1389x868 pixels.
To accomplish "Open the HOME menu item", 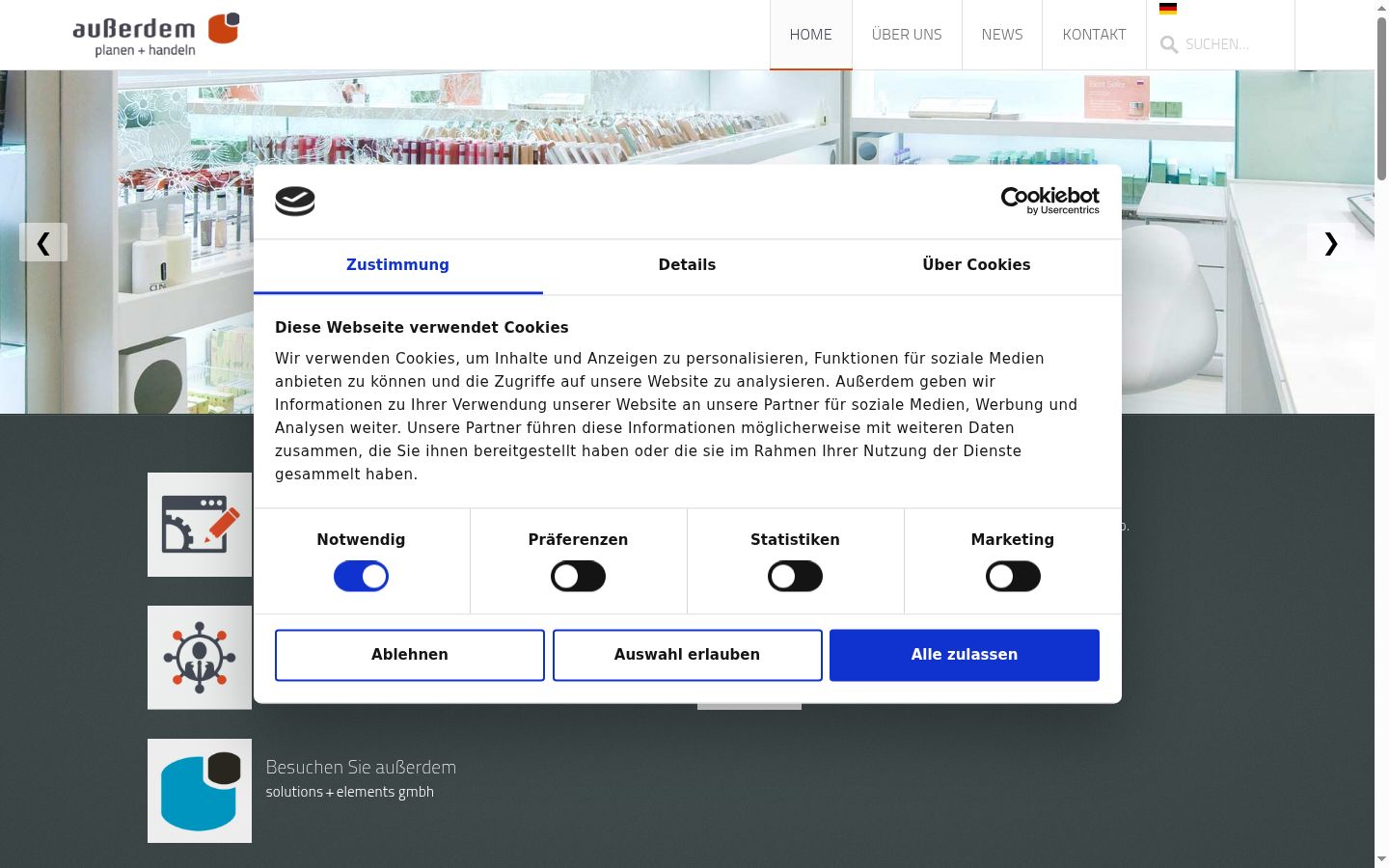I will coord(810,35).
